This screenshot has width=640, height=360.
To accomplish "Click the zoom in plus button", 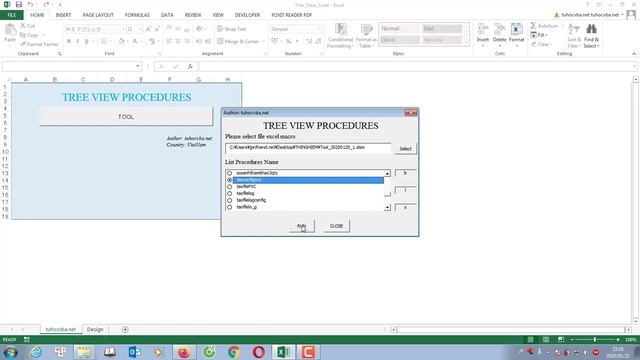I will coord(618,340).
